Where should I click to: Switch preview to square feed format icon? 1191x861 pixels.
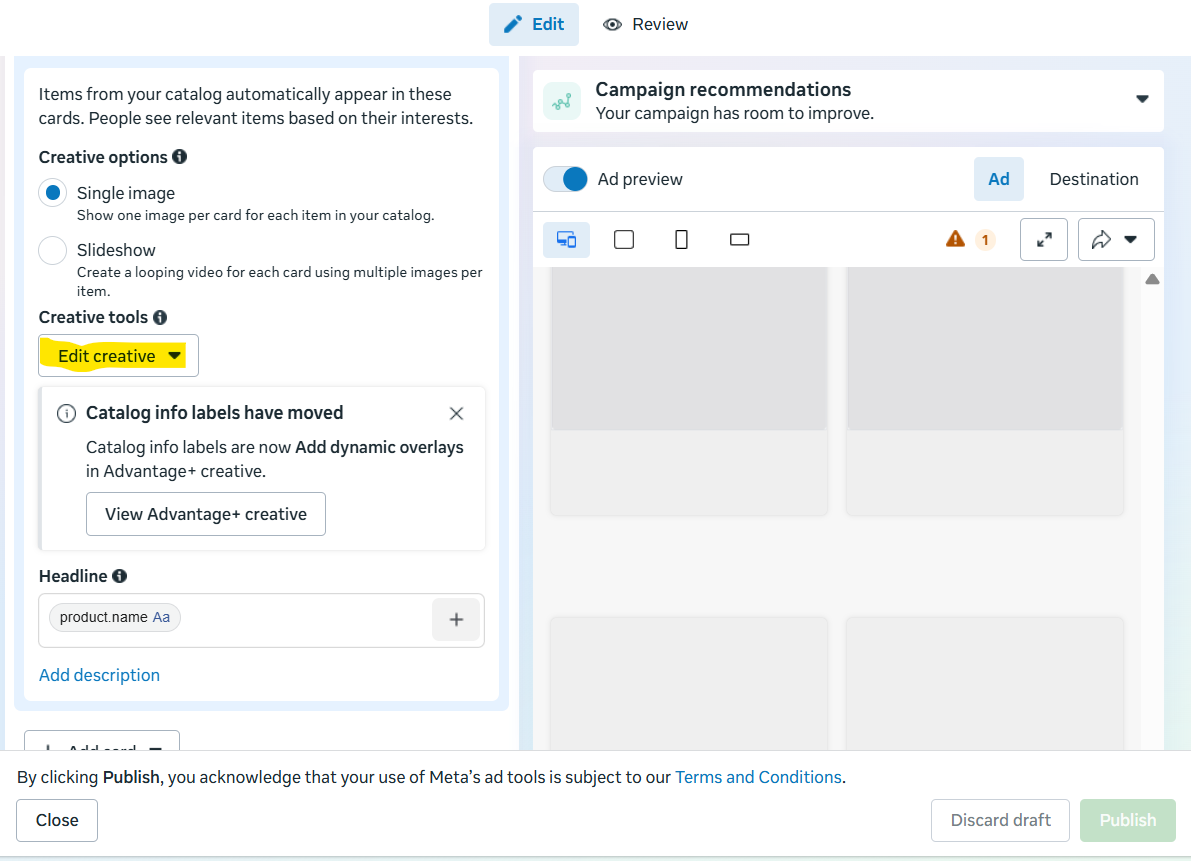pos(624,240)
